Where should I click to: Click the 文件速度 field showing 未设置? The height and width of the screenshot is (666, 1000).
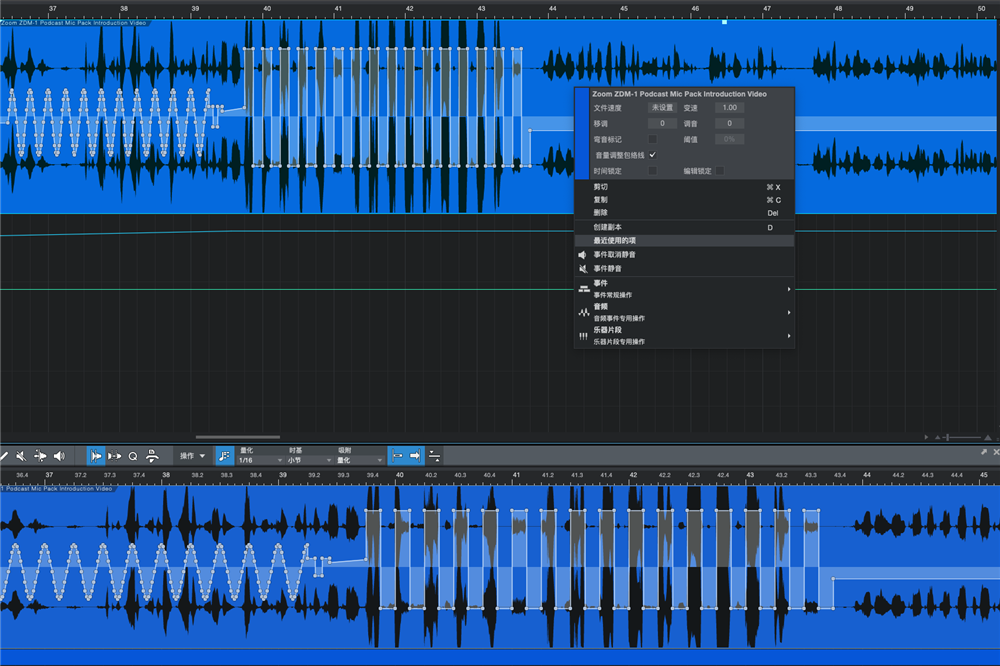(662, 108)
